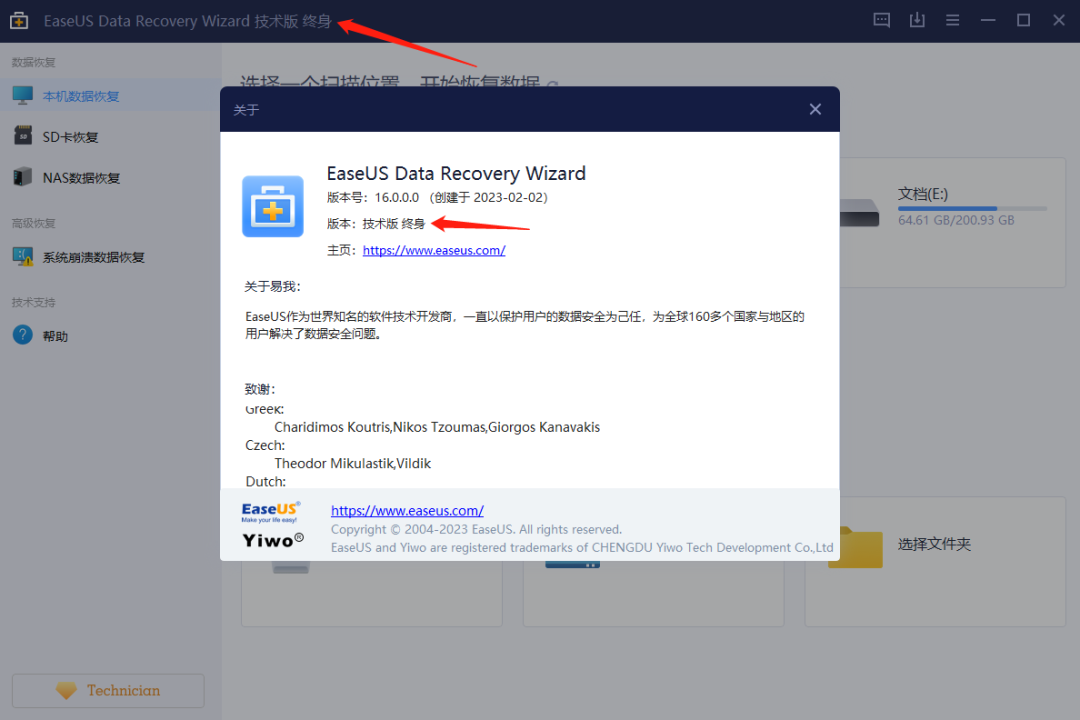The image size is (1080, 720).
Task: Click the 关于易我 heading
Action: 273,287
